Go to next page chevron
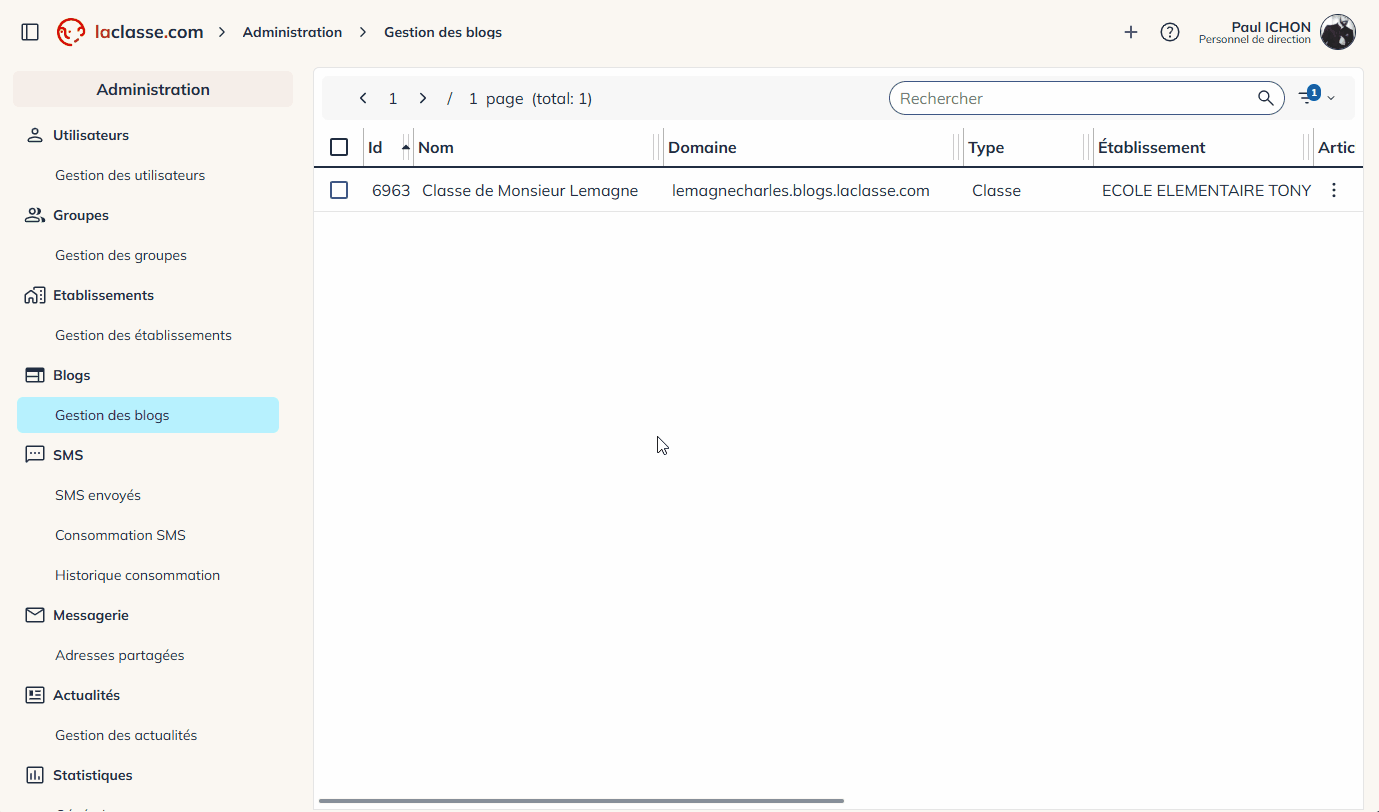Image resolution: width=1379 pixels, height=812 pixels. [x=423, y=98]
